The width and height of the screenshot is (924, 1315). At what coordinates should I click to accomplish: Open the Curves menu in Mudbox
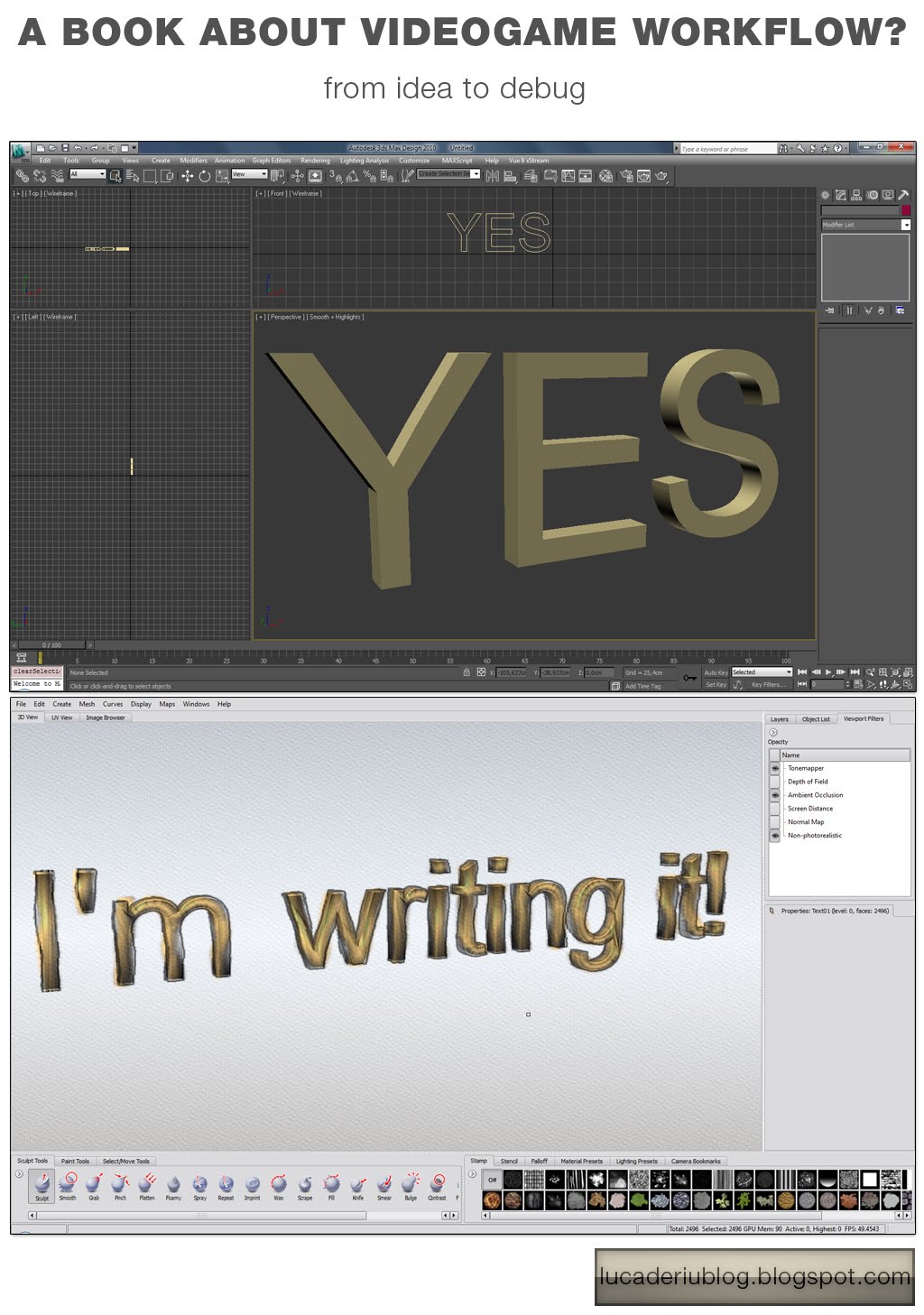[x=113, y=704]
